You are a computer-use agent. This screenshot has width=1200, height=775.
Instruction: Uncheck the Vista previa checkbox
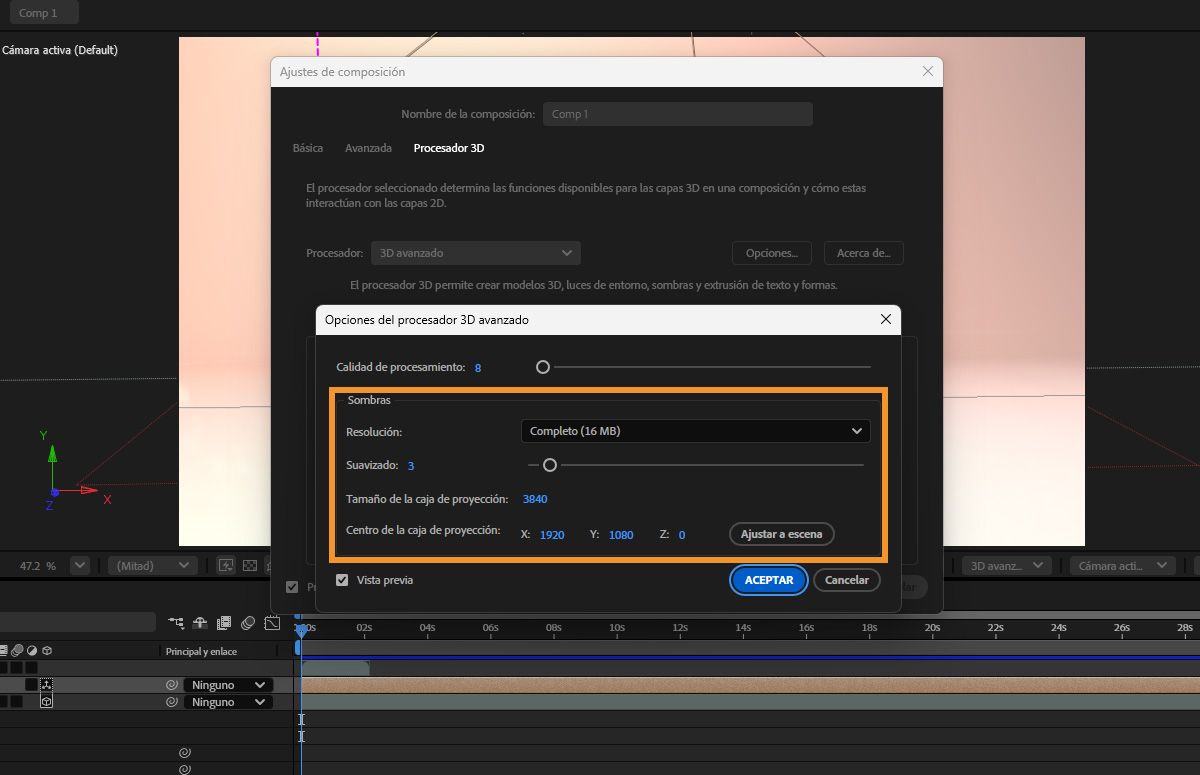342,580
